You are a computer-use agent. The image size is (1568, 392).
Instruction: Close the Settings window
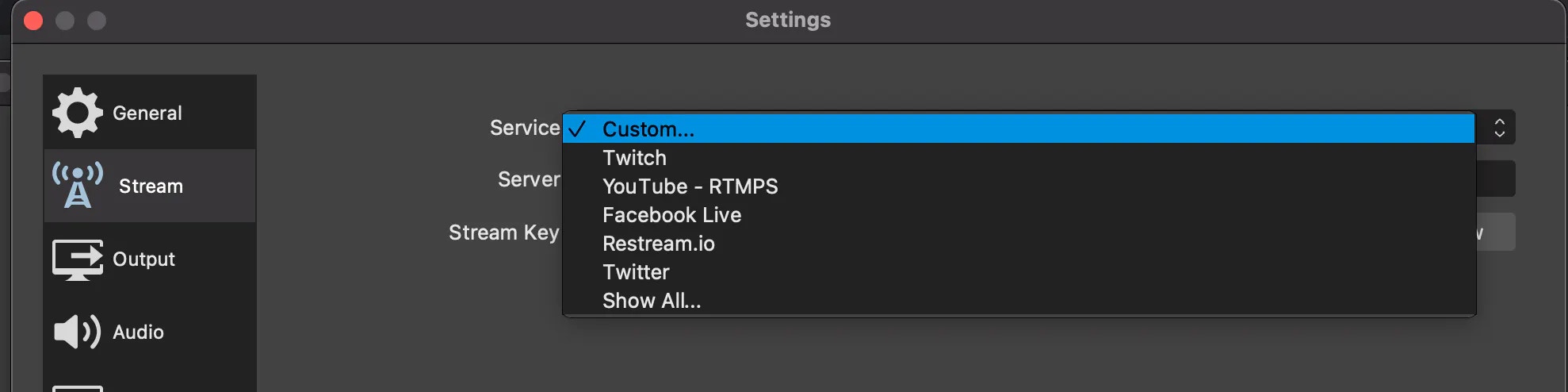click(x=33, y=21)
